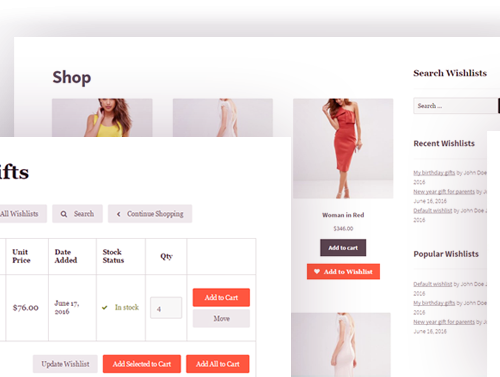Open New year gift for parents in Popular Wishlists
500x377 pixels.
pos(444,322)
